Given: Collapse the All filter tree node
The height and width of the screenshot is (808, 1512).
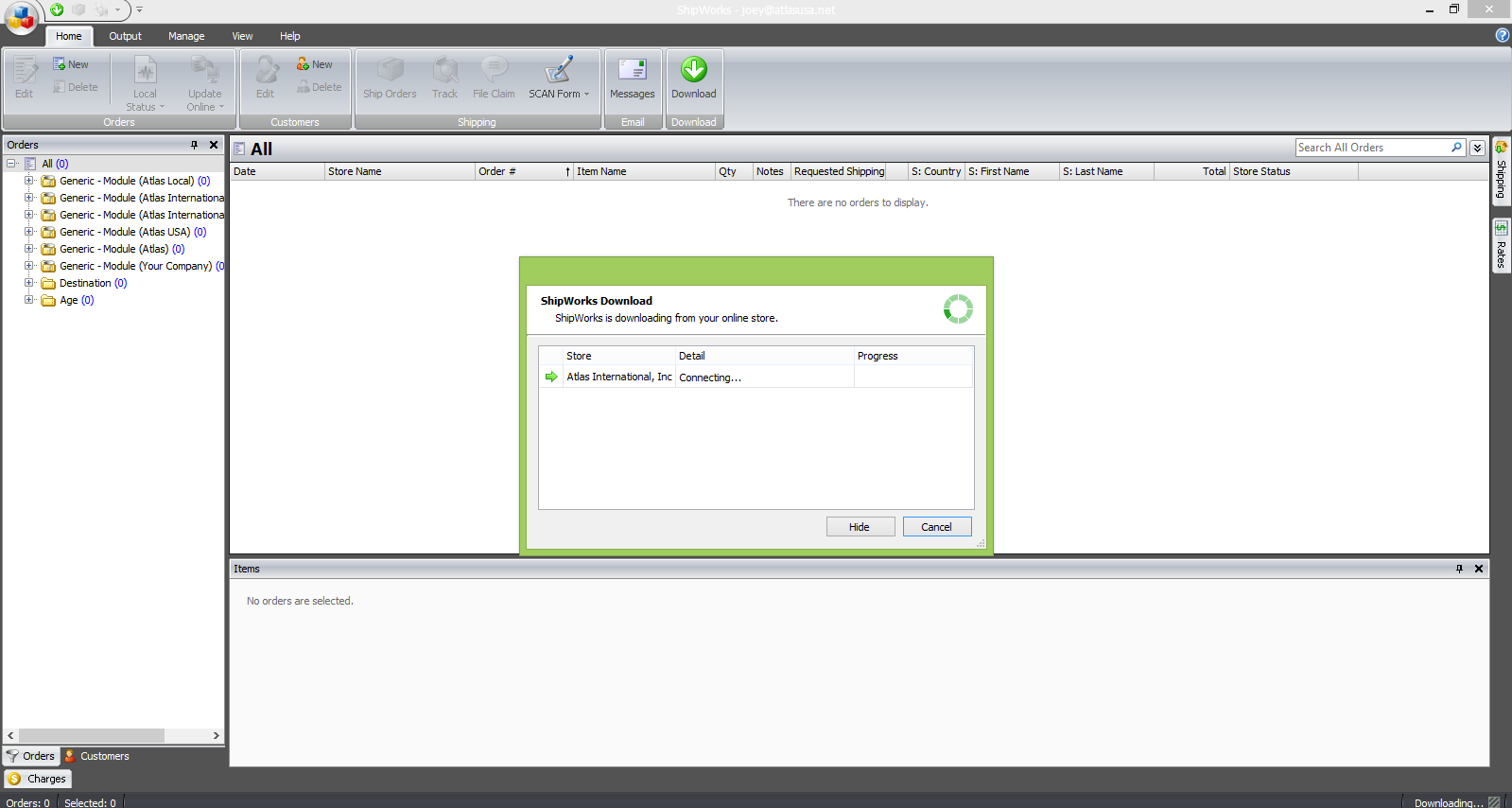Looking at the screenshot, I should [11, 164].
